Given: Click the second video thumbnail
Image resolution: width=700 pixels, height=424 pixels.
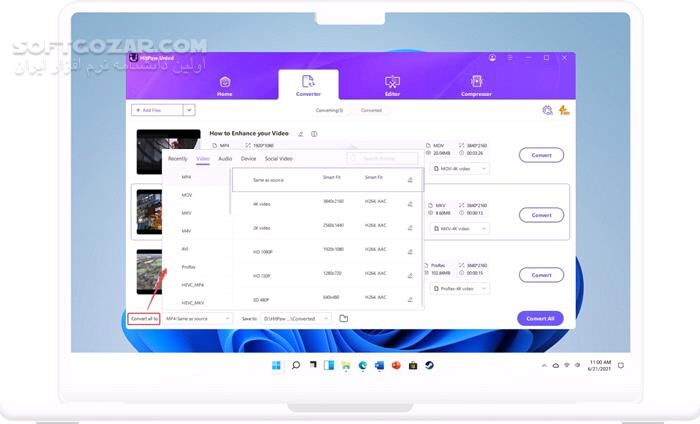Looking at the screenshot, I should (x=150, y=212).
